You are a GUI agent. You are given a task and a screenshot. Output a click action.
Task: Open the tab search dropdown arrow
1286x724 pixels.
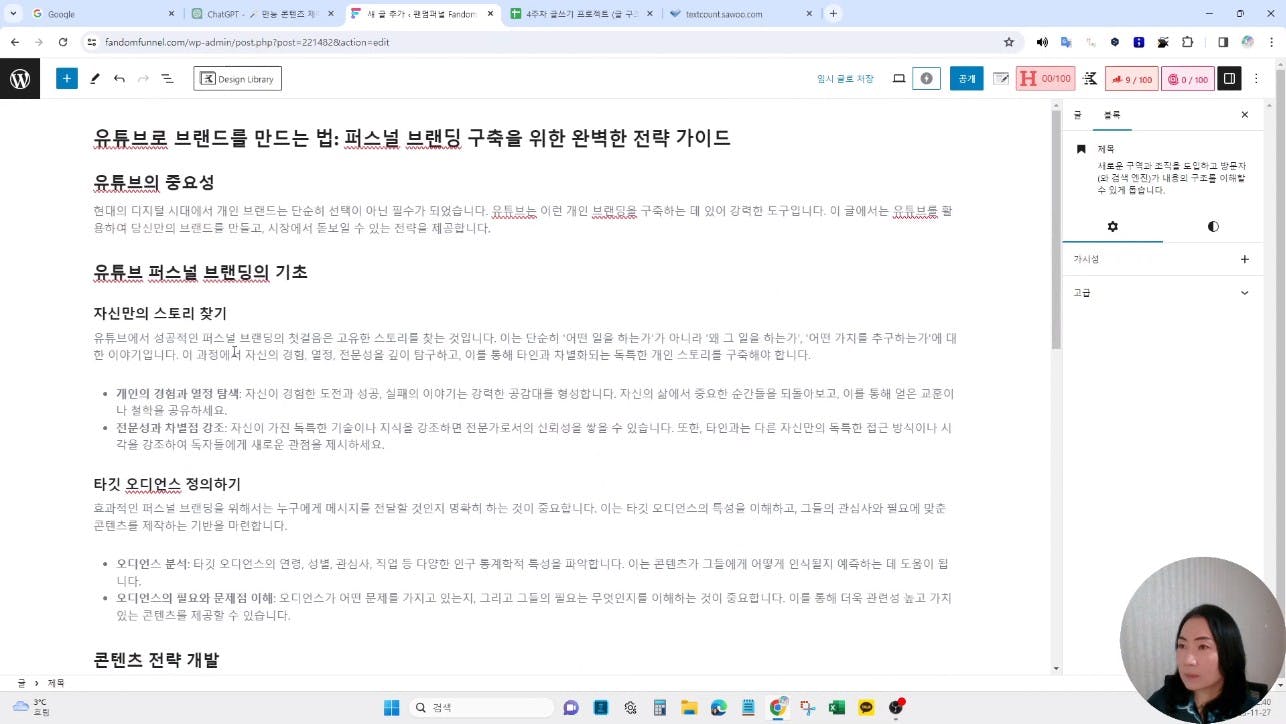coord(13,14)
